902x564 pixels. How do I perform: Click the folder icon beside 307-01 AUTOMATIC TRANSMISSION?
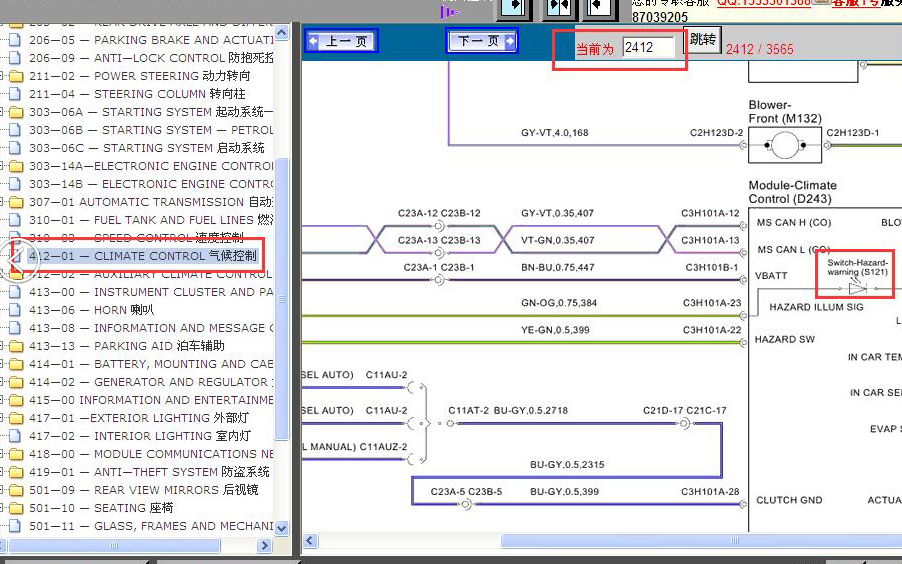click(16, 202)
